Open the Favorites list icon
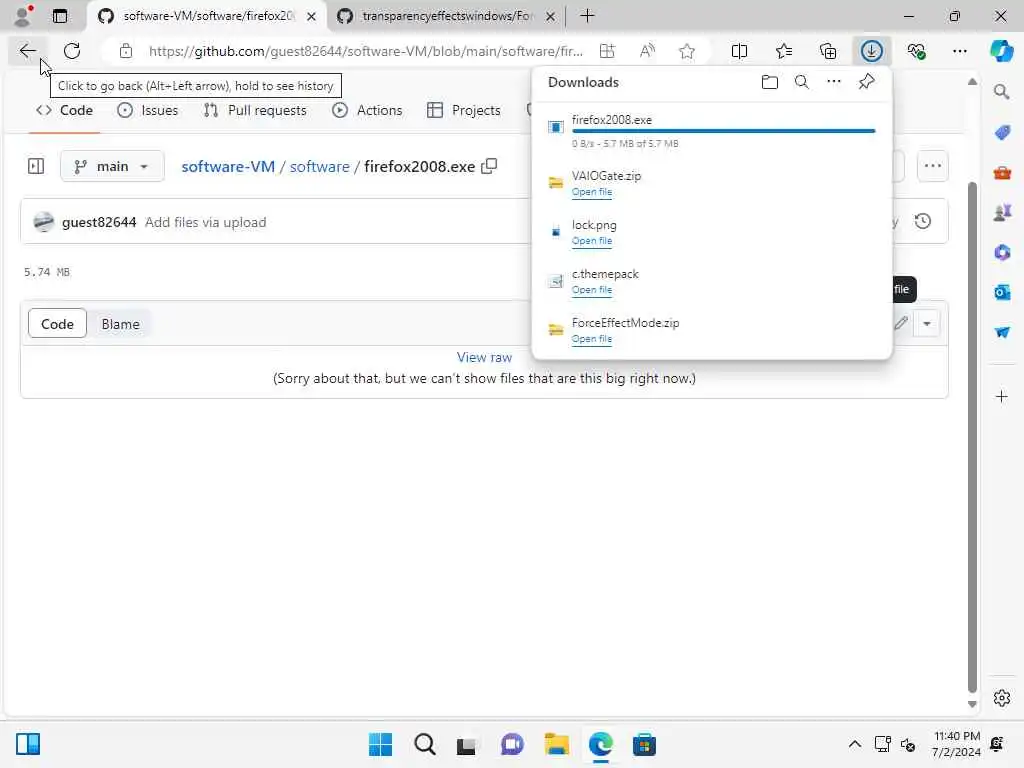1024x768 pixels. (x=784, y=51)
